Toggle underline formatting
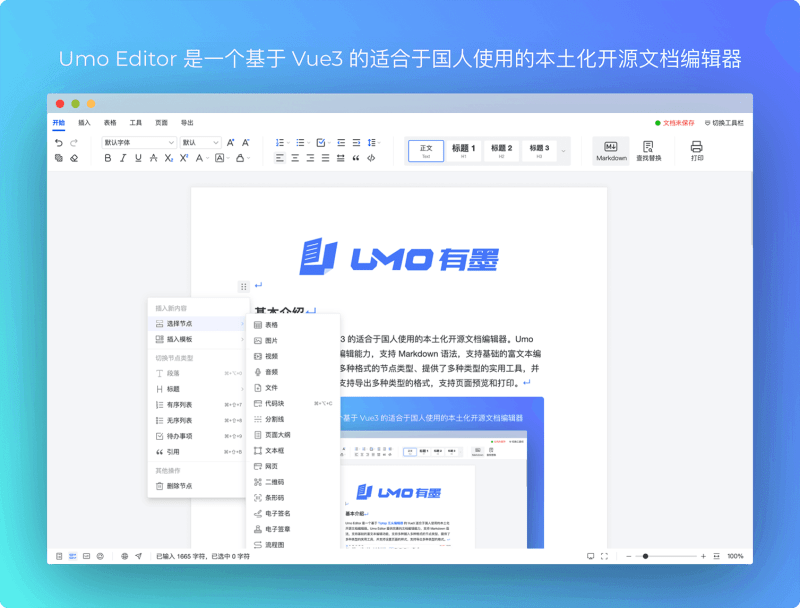 (x=137, y=158)
